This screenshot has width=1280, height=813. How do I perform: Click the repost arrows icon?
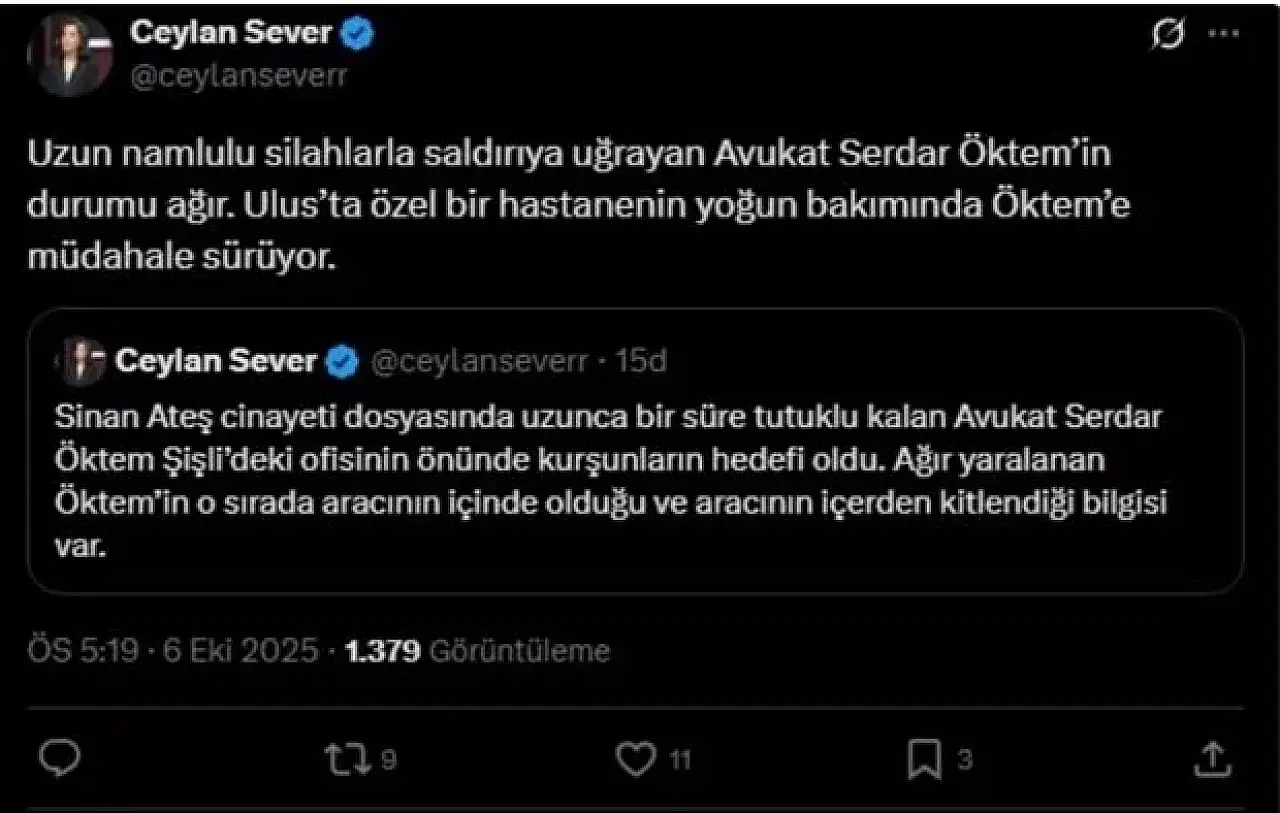(x=345, y=759)
